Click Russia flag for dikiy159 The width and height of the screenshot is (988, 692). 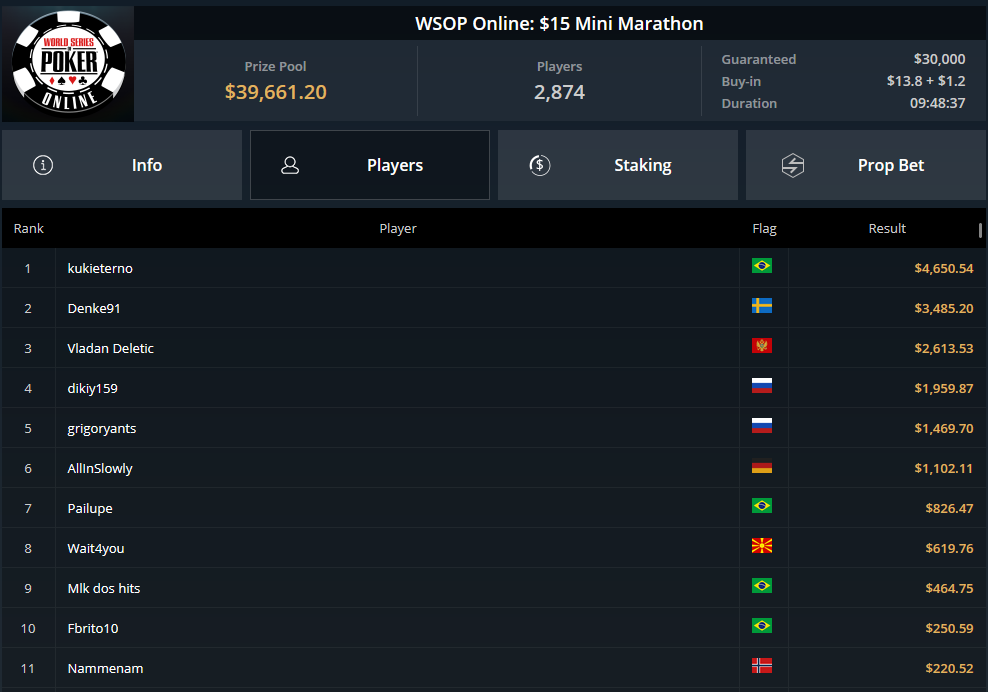[x=762, y=386]
